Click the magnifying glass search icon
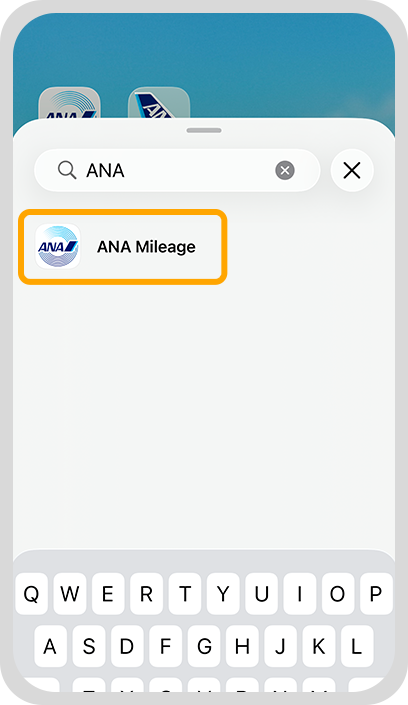Screen dimensions: 408x705 67,170
